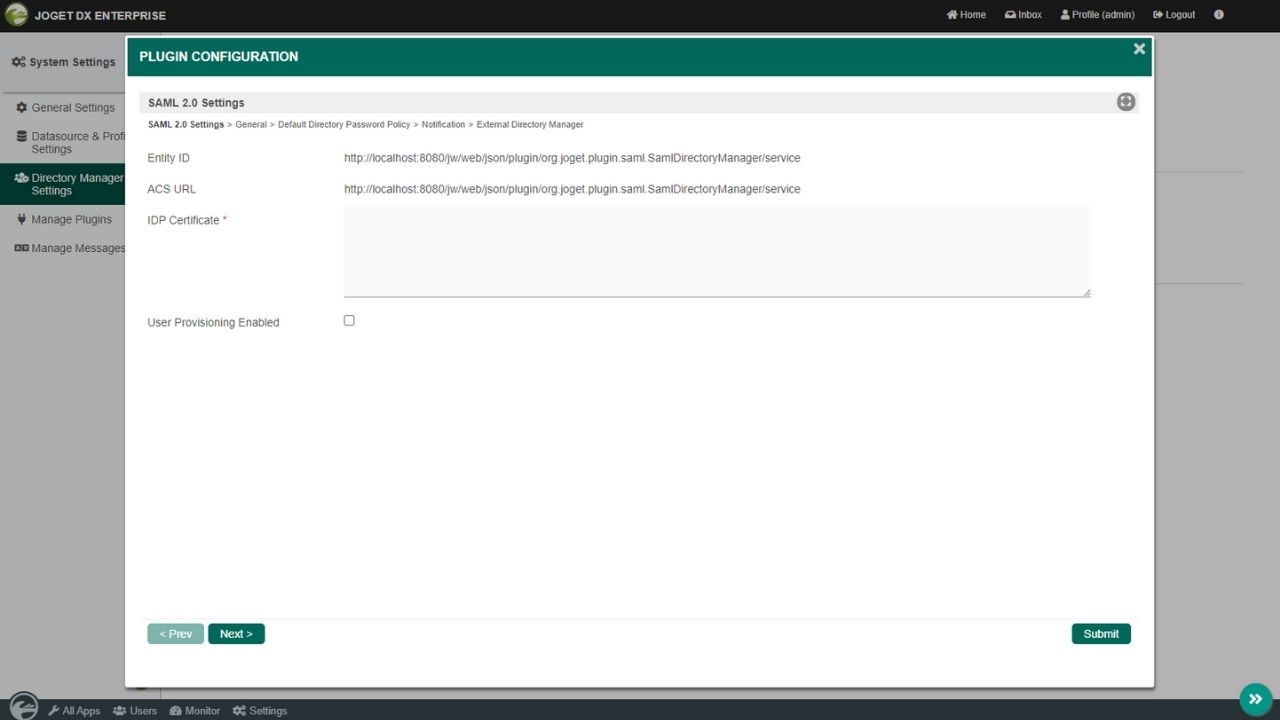Open Users in bottom bar
The width and height of the screenshot is (1280, 720).
click(x=135, y=711)
